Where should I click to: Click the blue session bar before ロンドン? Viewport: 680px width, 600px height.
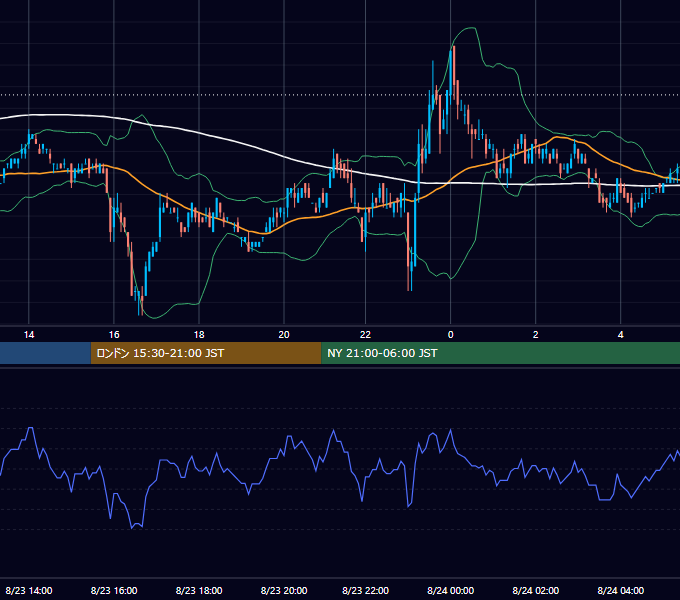coord(45,353)
